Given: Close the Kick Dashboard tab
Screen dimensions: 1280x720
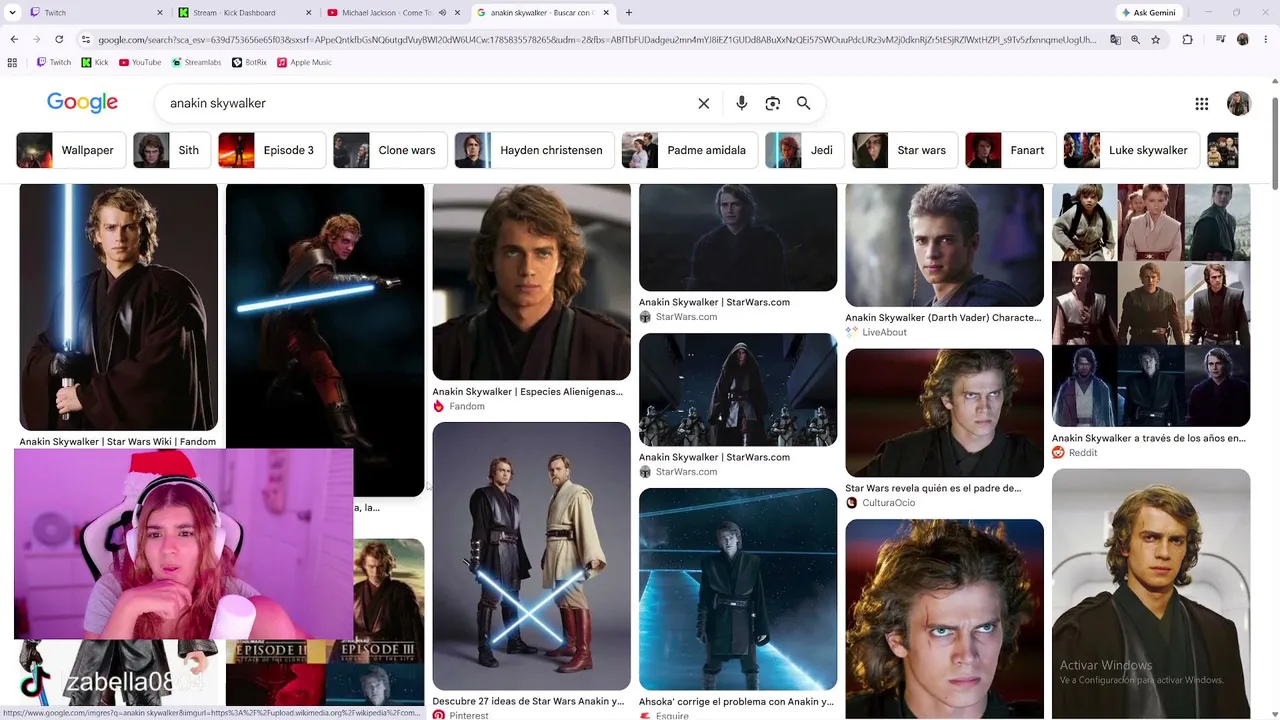Looking at the screenshot, I should [309, 13].
